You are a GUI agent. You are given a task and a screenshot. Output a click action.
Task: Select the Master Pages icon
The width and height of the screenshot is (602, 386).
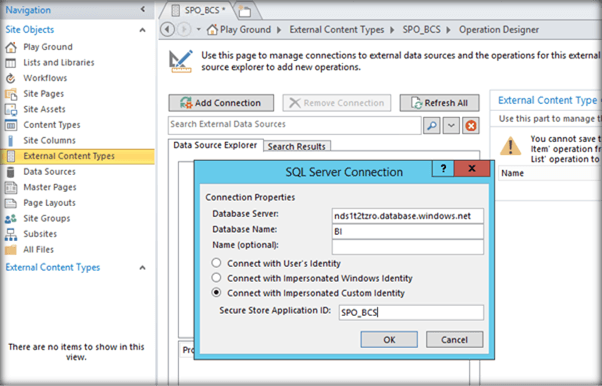[x=11, y=187]
